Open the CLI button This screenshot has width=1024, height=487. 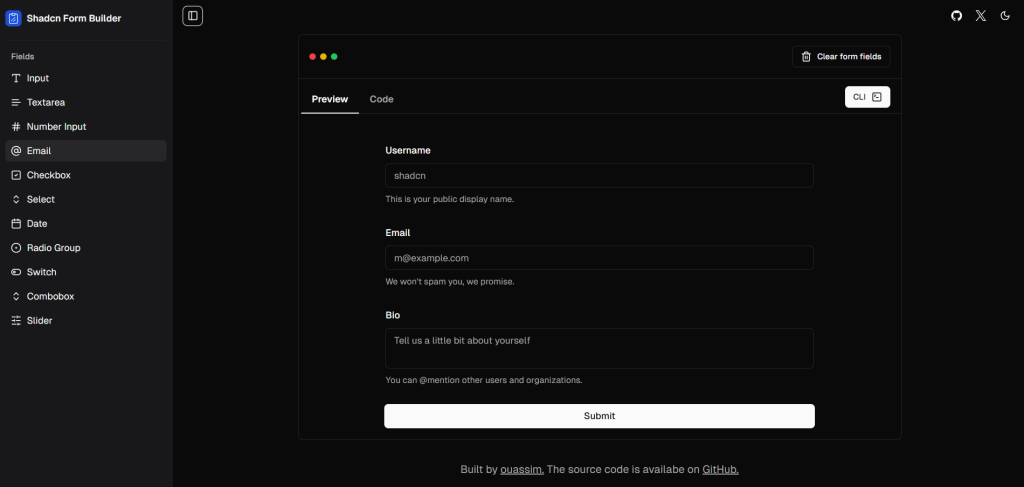pyautogui.click(x=867, y=97)
